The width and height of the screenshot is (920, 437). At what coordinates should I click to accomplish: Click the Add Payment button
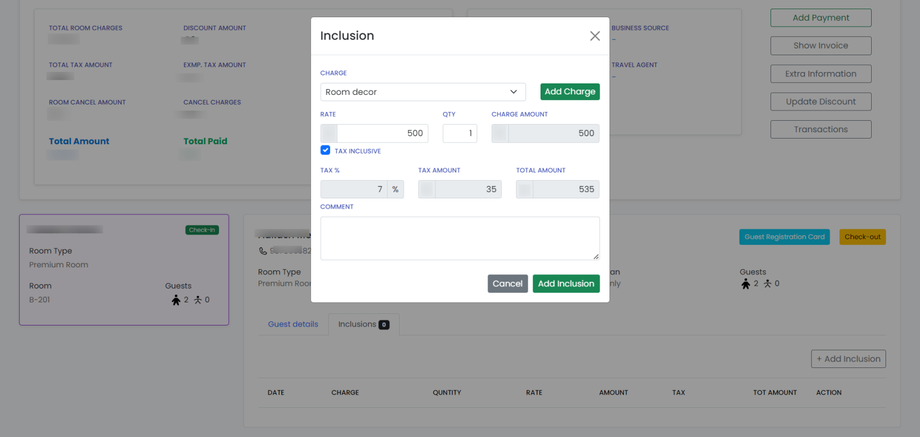click(820, 18)
